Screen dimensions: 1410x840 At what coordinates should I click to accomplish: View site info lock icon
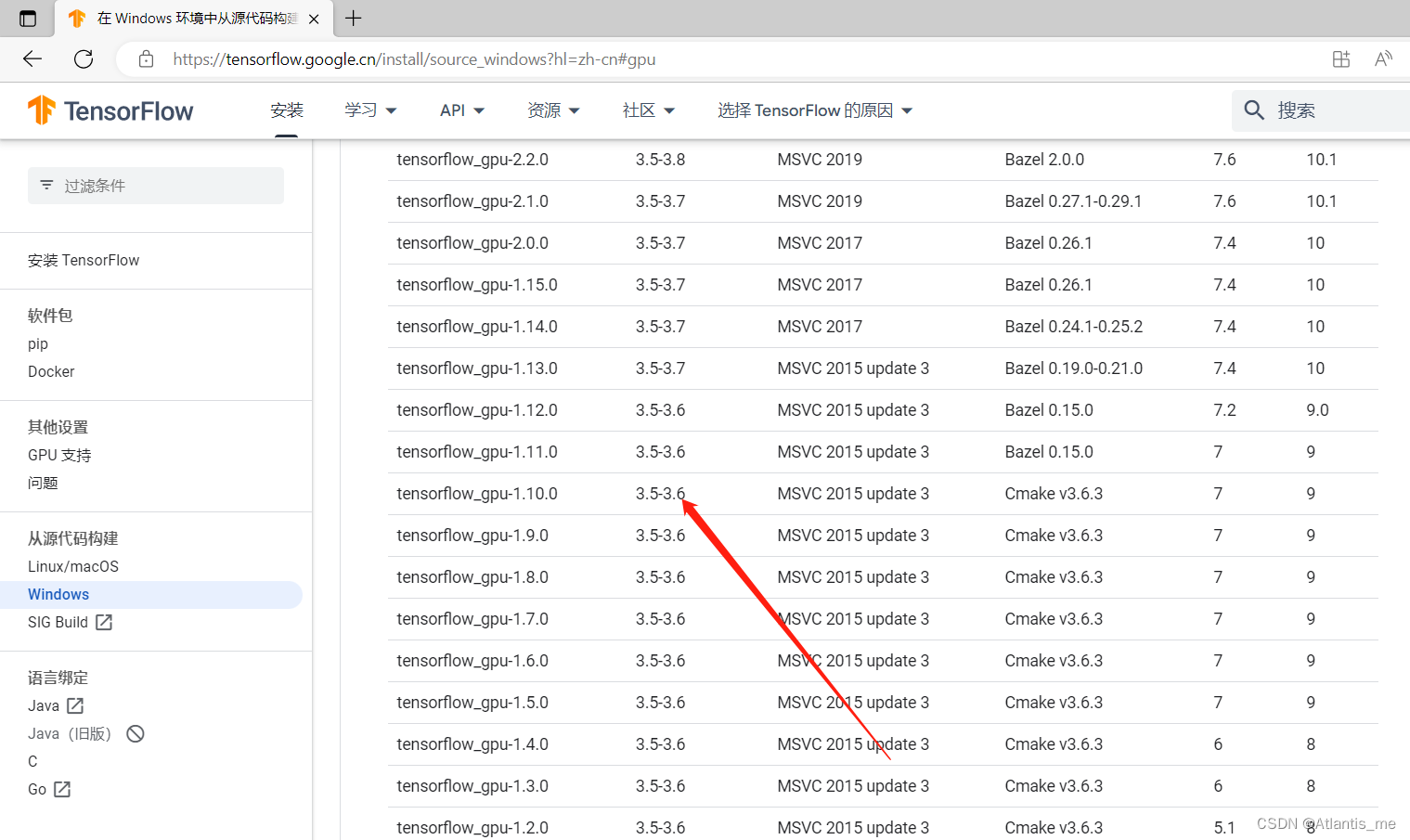click(x=146, y=59)
